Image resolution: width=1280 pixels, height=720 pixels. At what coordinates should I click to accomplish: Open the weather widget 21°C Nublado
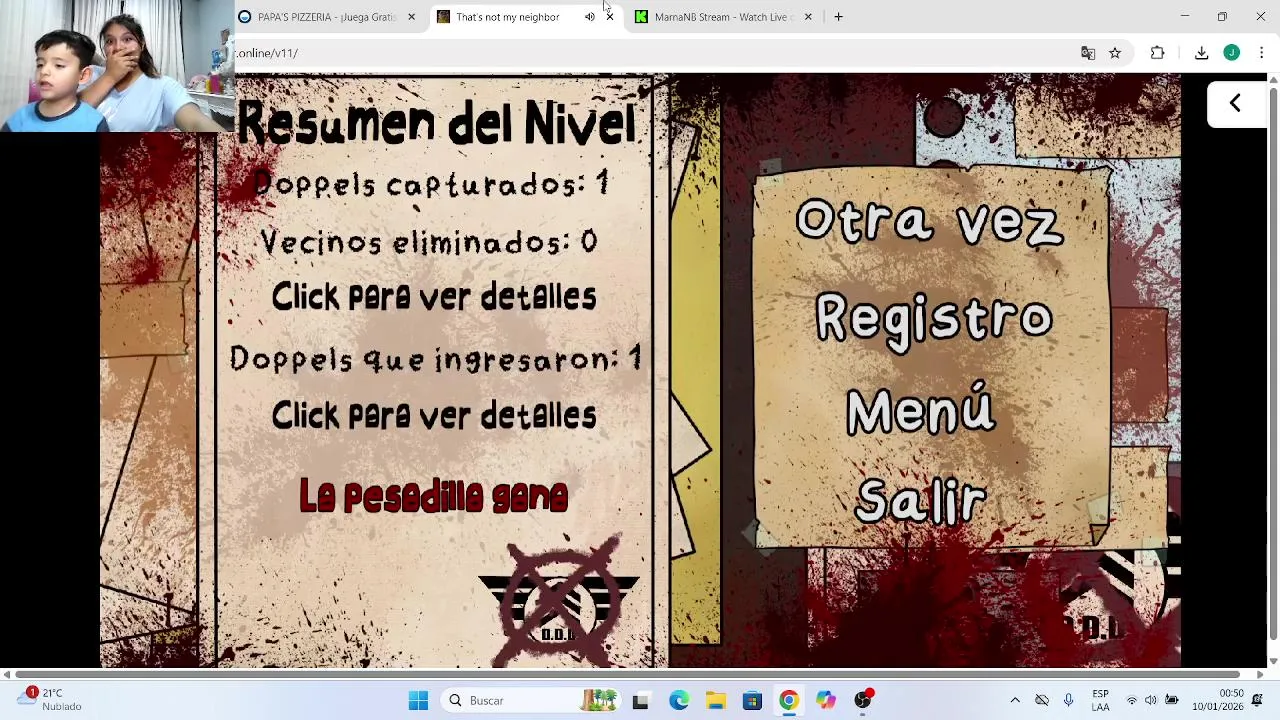click(50, 700)
